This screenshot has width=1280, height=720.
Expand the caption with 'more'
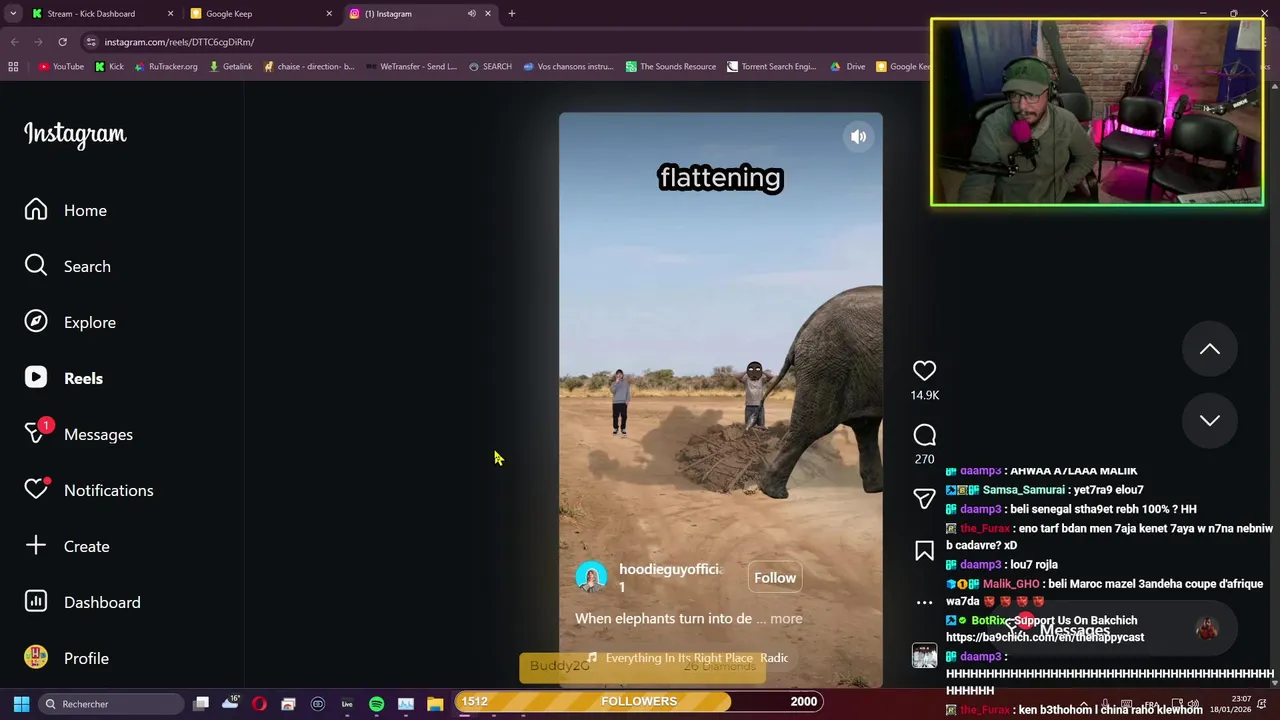(786, 619)
